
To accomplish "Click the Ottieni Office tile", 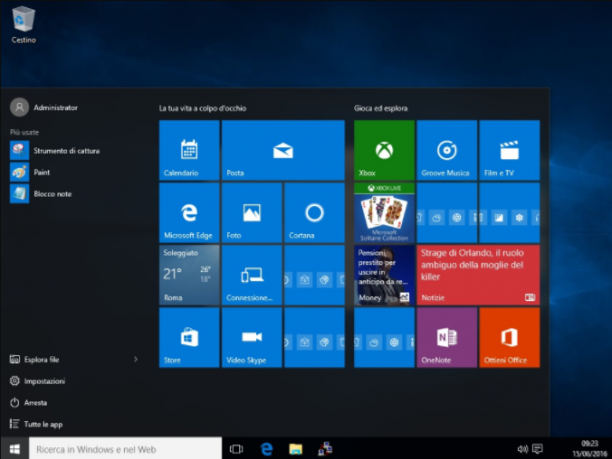I will [509, 338].
